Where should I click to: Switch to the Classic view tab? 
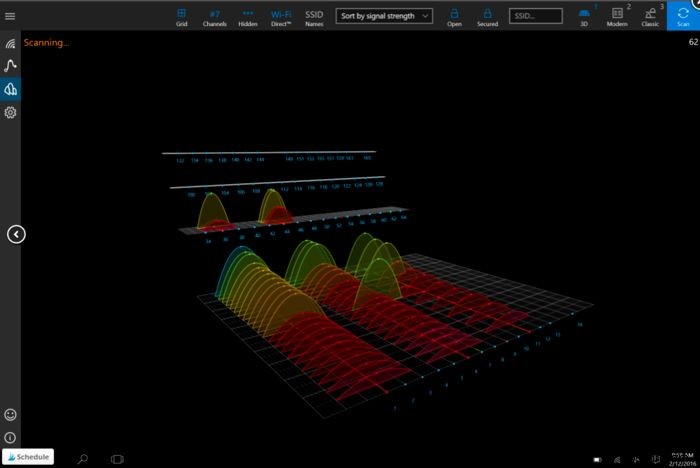[650, 16]
